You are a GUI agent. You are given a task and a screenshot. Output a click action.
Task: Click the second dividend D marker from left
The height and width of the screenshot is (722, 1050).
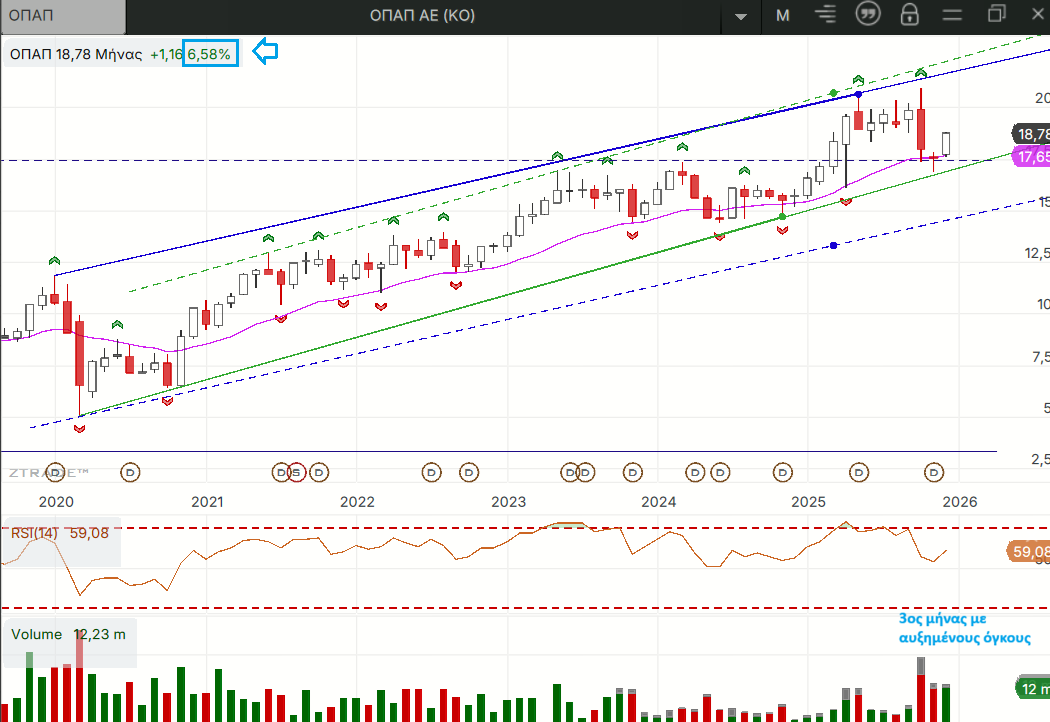coord(130,471)
